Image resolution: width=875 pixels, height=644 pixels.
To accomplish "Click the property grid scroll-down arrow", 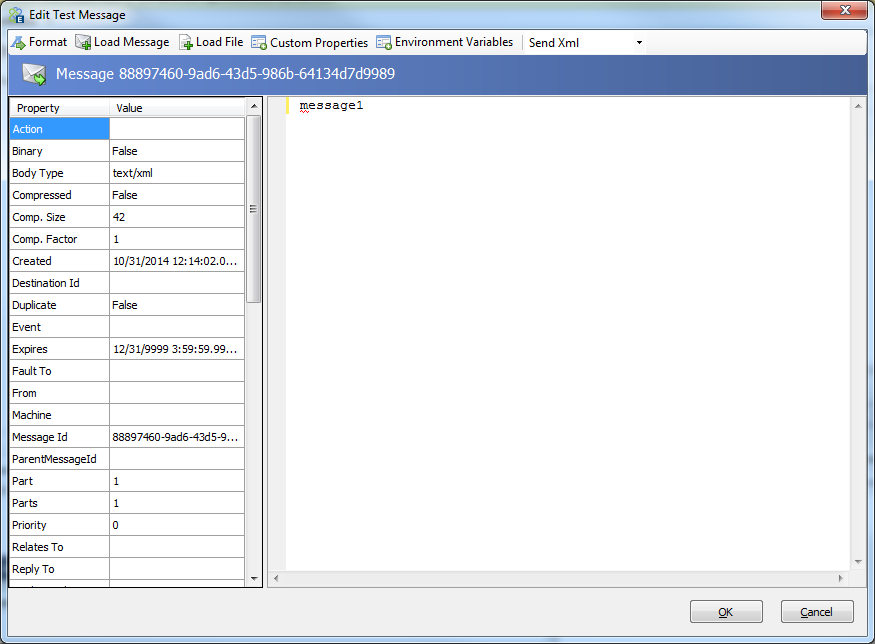I will pyautogui.click(x=254, y=578).
